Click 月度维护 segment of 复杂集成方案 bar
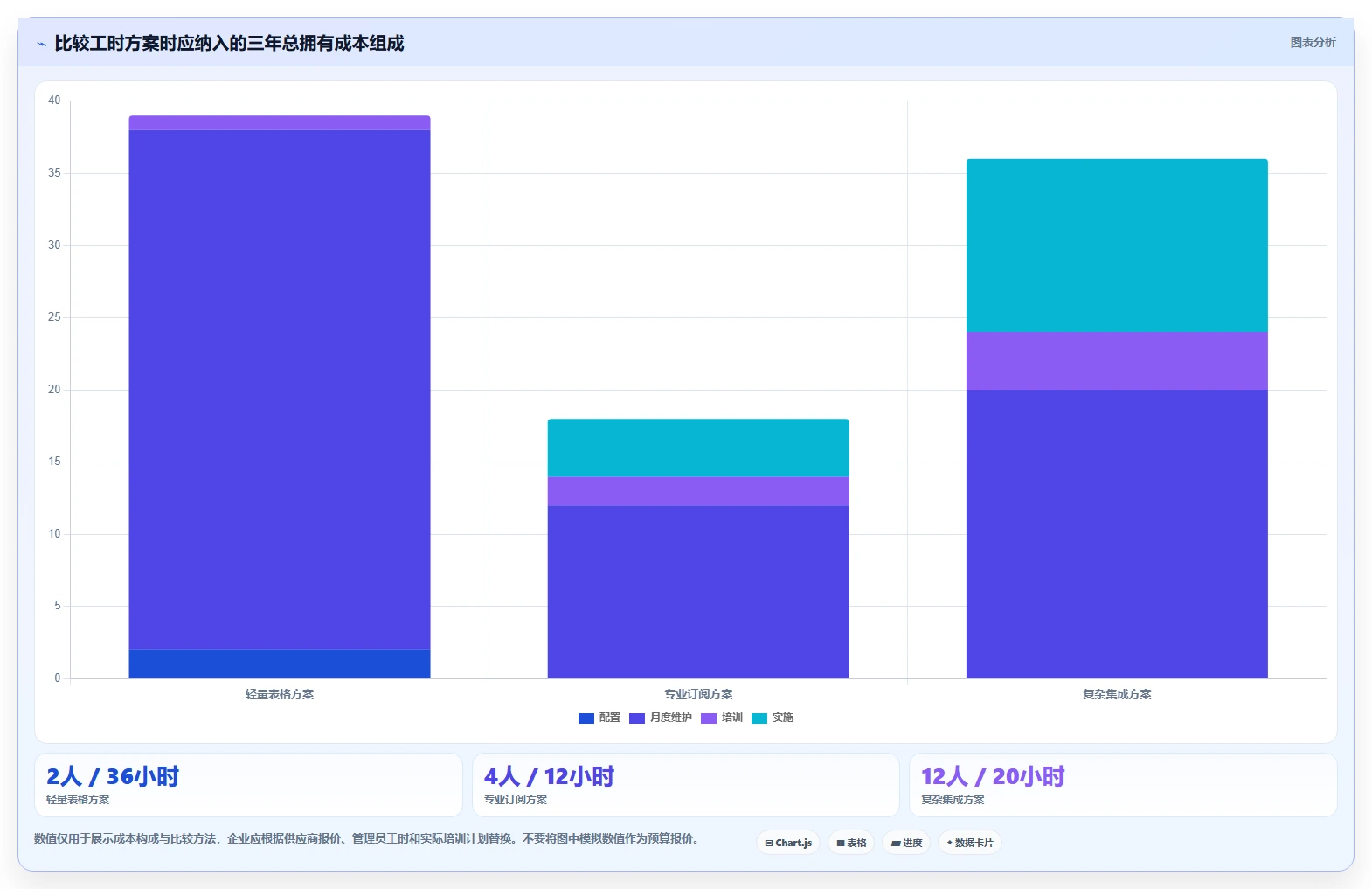The image size is (1372, 889). [x=1117, y=534]
